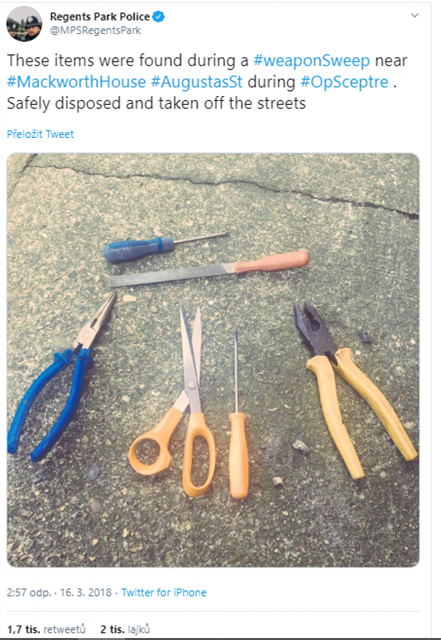View the 1,7 tis. retweetů list
441x640 pixels.
point(46,629)
